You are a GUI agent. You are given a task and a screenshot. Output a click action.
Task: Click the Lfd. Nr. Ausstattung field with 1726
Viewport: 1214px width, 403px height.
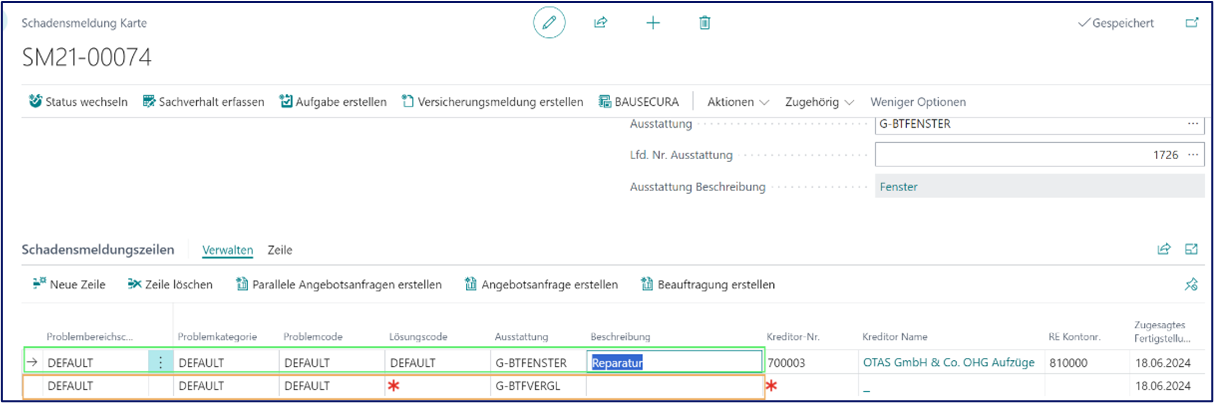(x=1039, y=155)
